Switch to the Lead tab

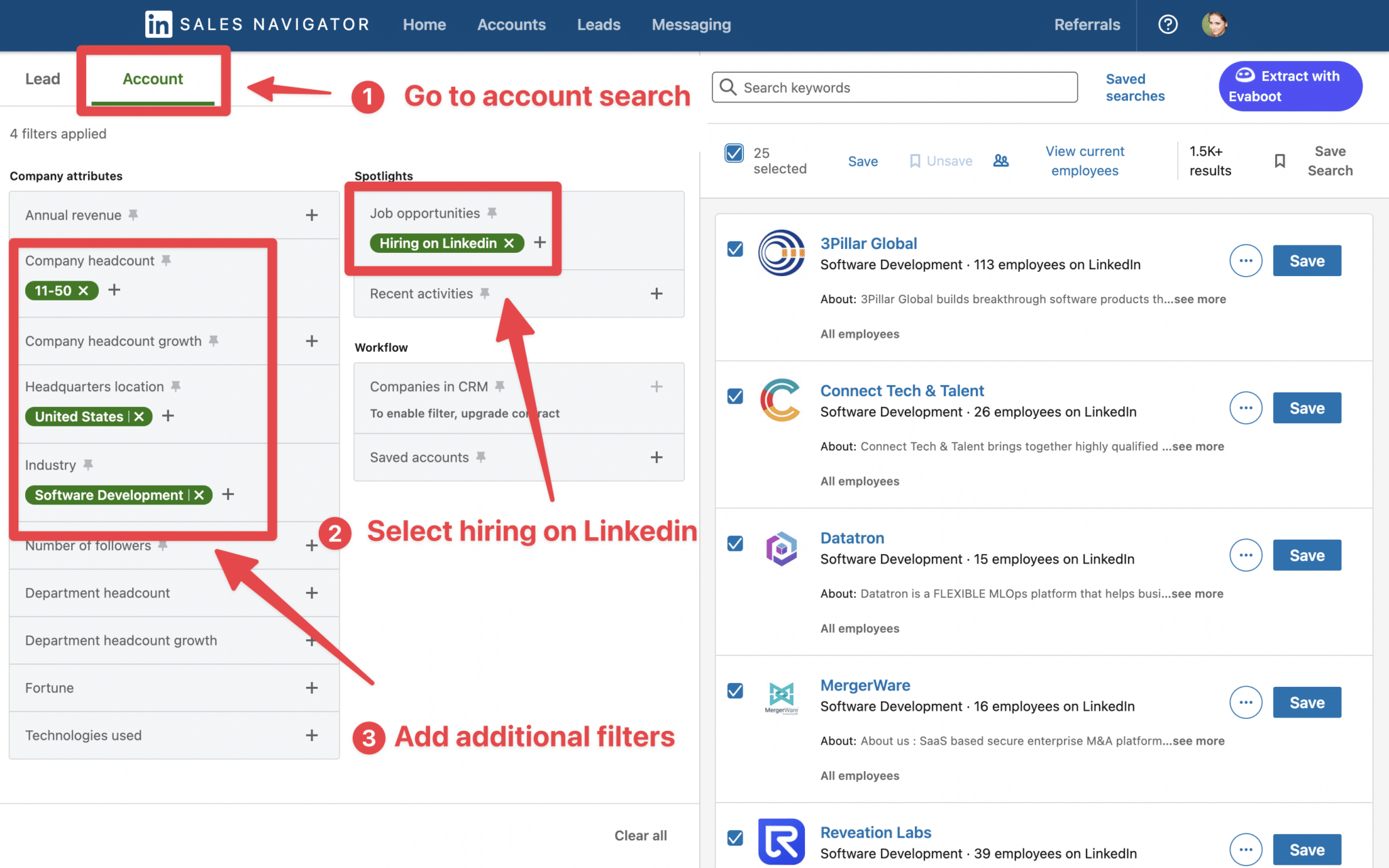click(42, 79)
